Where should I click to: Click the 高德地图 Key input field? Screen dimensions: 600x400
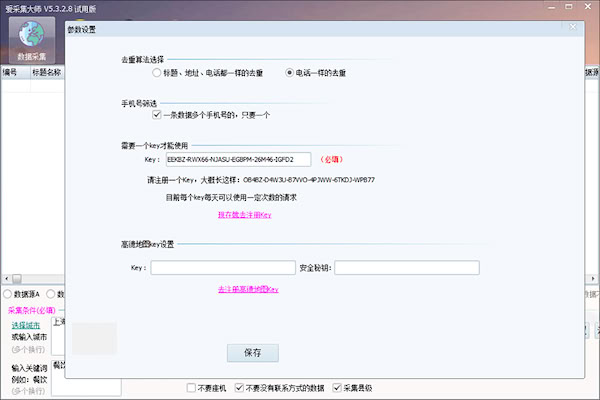223,268
